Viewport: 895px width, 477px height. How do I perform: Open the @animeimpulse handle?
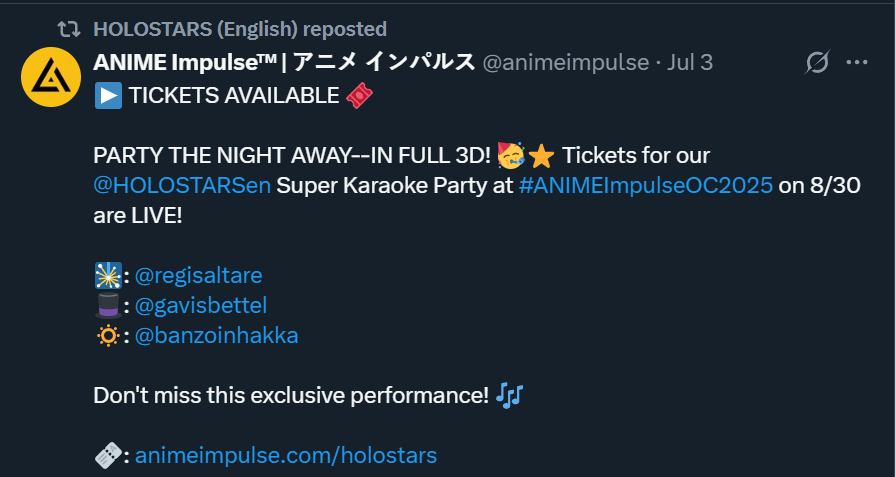pos(565,62)
